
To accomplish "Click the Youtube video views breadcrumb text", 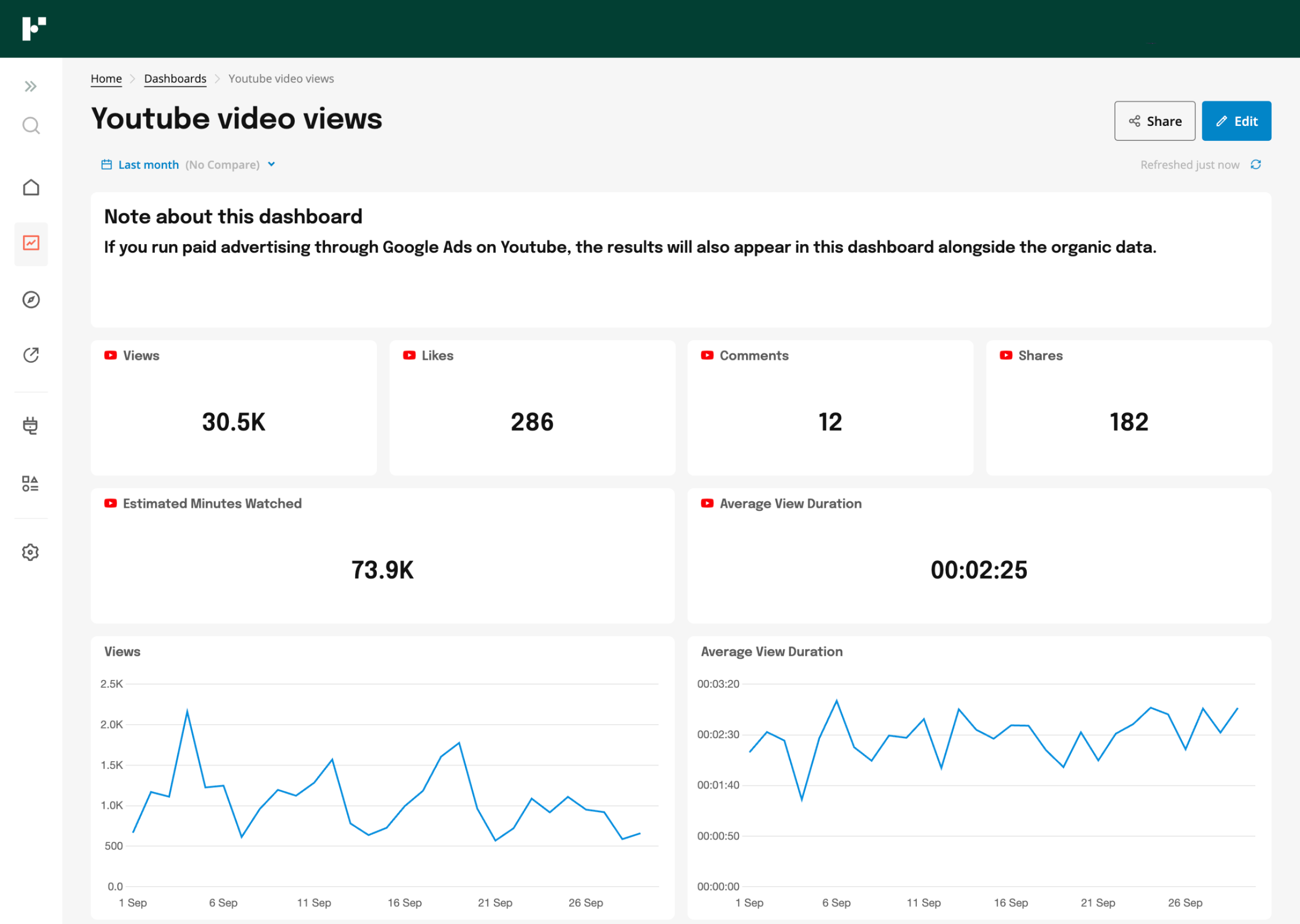I will pyautogui.click(x=281, y=79).
